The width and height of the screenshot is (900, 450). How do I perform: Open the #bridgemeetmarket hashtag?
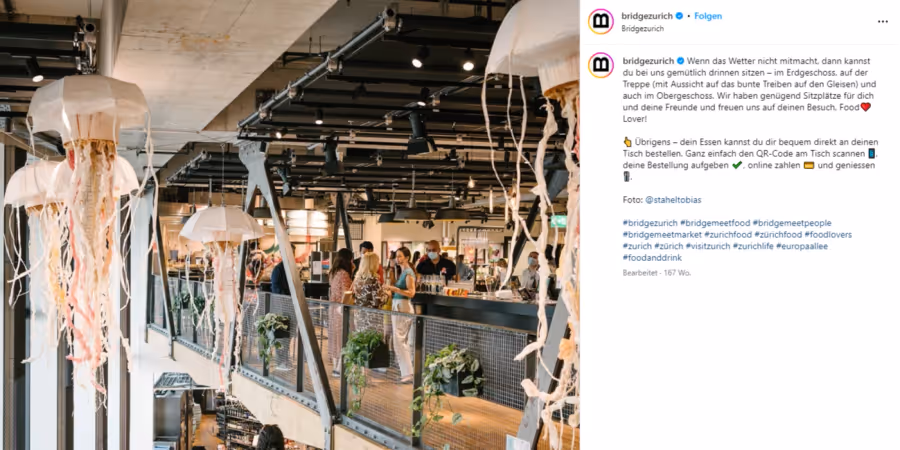click(x=662, y=235)
